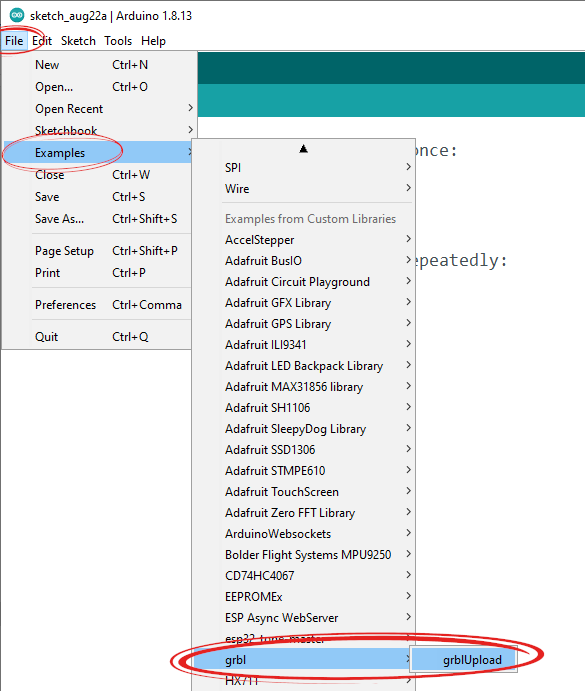Select the Examples menu entry
This screenshot has height=691, width=585.
[x=98, y=152]
